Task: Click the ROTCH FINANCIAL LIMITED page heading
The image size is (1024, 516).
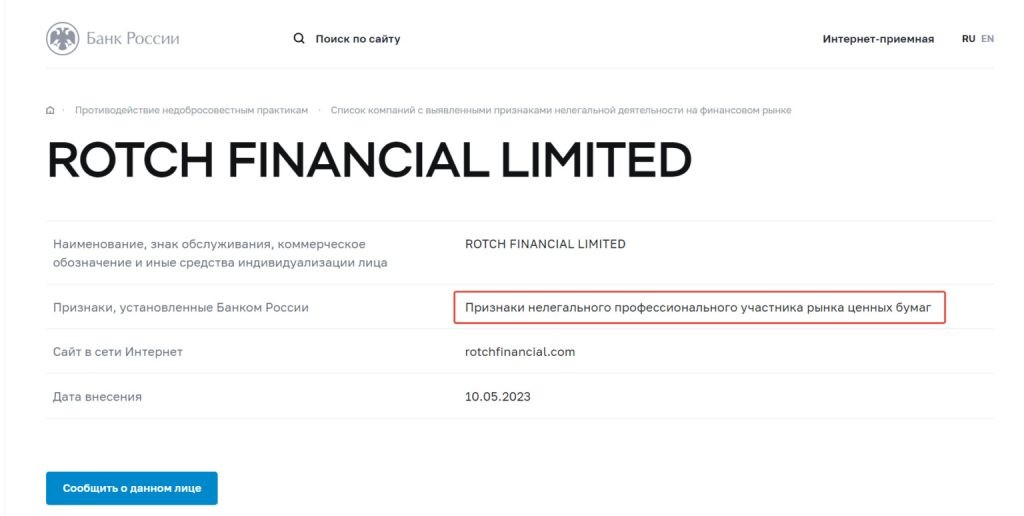Action: 370,160
